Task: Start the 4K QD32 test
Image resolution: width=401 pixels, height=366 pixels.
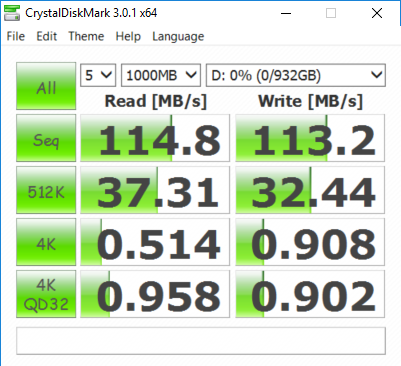Action: tap(46, 294)
